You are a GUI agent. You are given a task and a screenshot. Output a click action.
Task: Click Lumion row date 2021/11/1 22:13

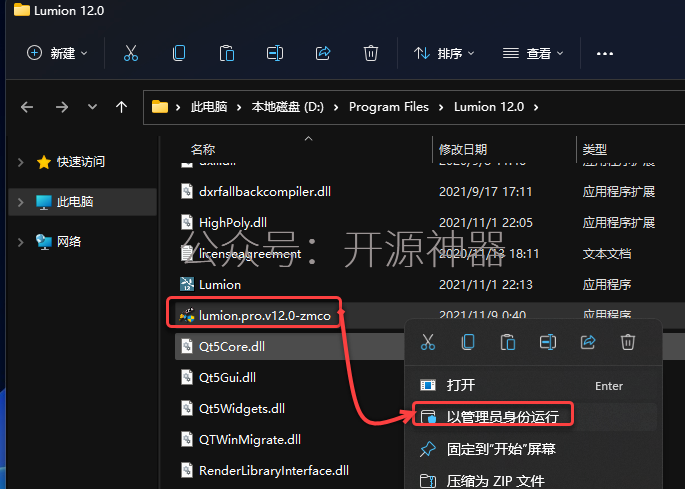click(485, 284)
